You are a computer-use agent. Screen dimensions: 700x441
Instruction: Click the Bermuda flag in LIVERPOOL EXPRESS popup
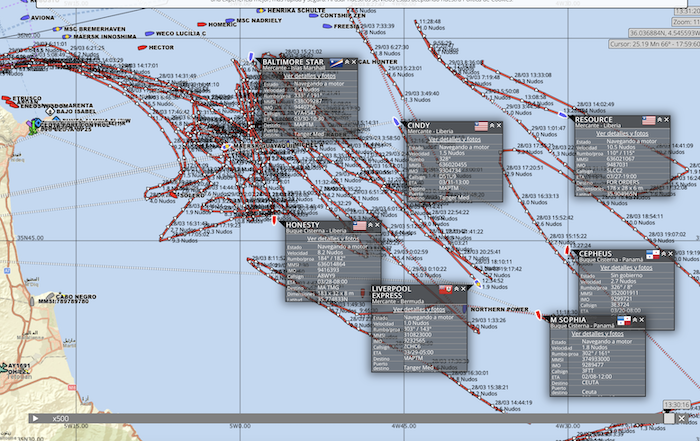click(x=445, y=289)
